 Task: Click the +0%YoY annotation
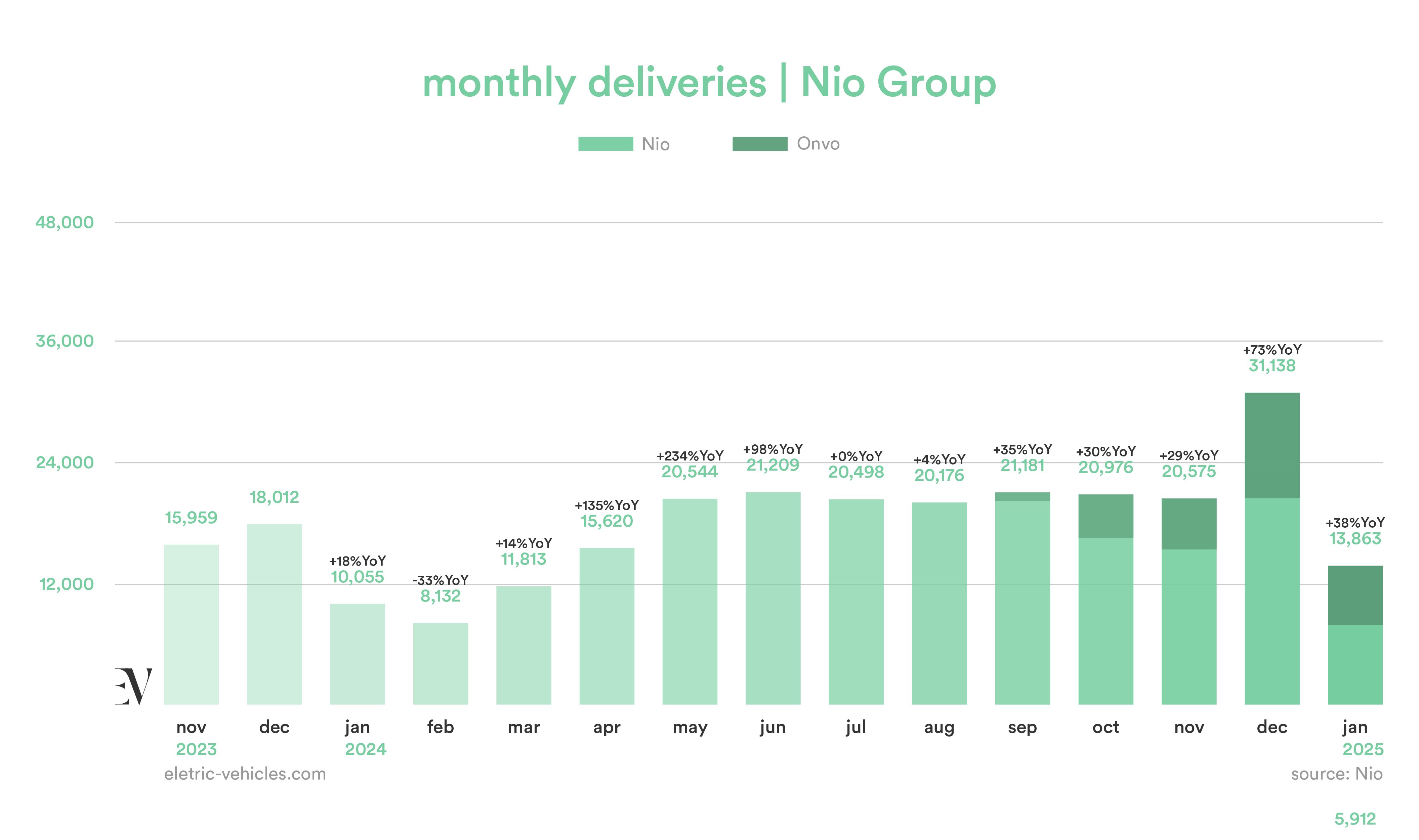[x=856, y=457]
